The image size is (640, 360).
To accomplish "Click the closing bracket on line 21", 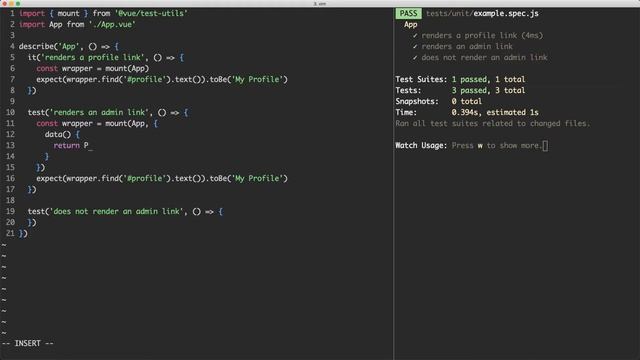I will click(x=23, y=234).
